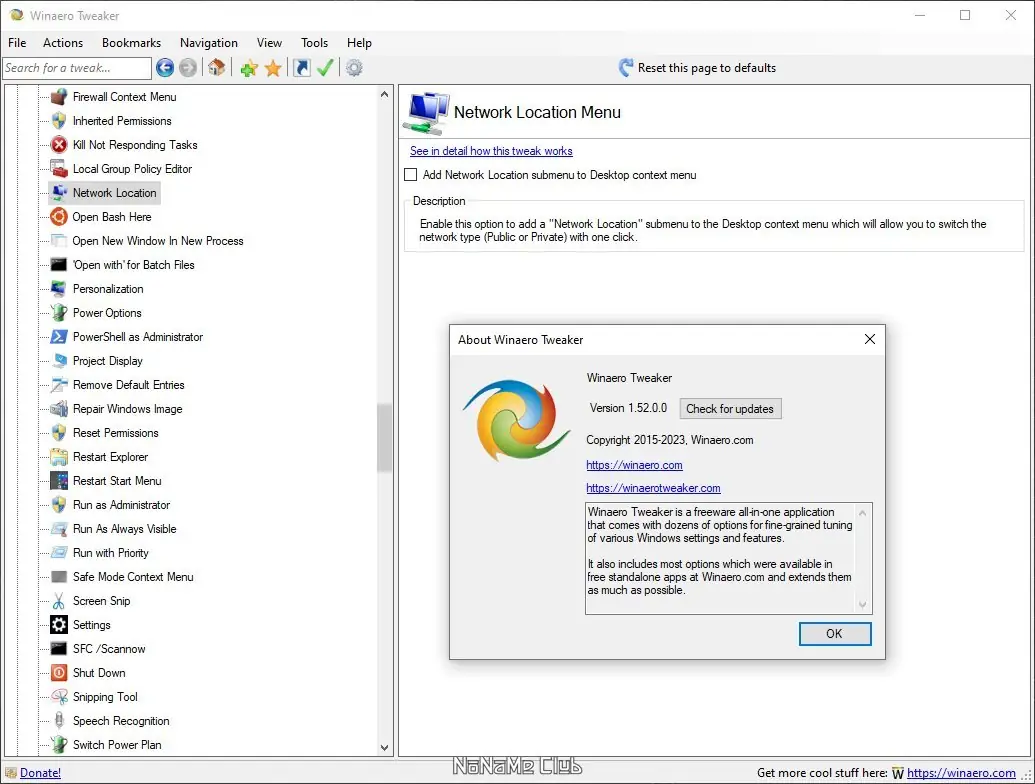1035x784 pixels.
Task: Select 'Open with' for Batch Files item
Action: (x=133, y=265)
